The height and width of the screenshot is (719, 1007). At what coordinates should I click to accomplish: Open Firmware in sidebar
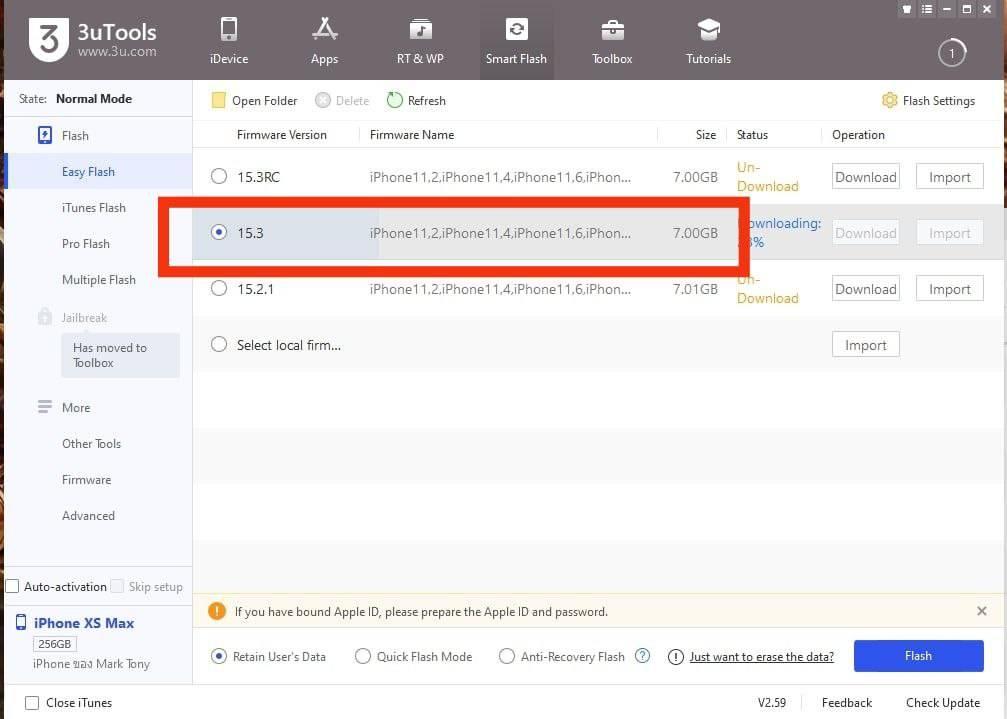click(x=87, y=480)
